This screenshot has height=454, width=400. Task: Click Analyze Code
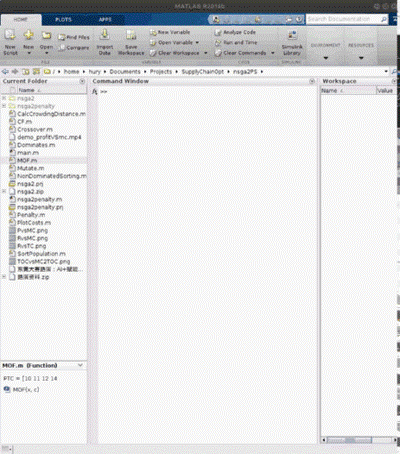click(x=235, y=32)
